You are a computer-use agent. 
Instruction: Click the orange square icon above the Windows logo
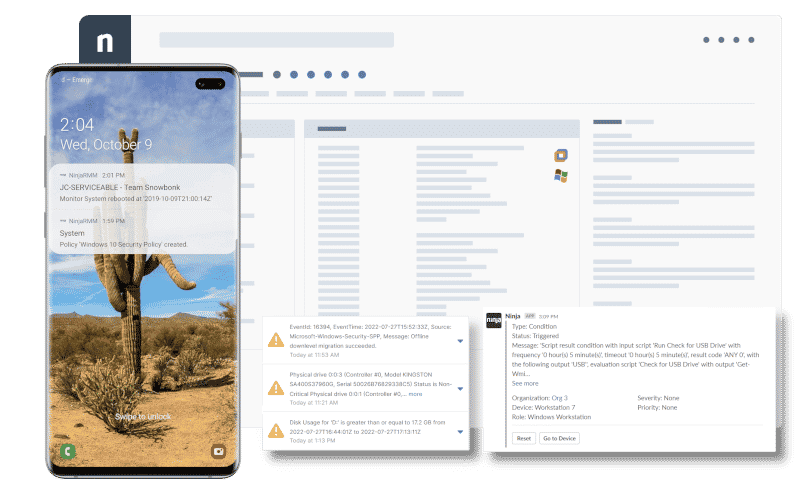pyautogui.click(x=561, y=155)
